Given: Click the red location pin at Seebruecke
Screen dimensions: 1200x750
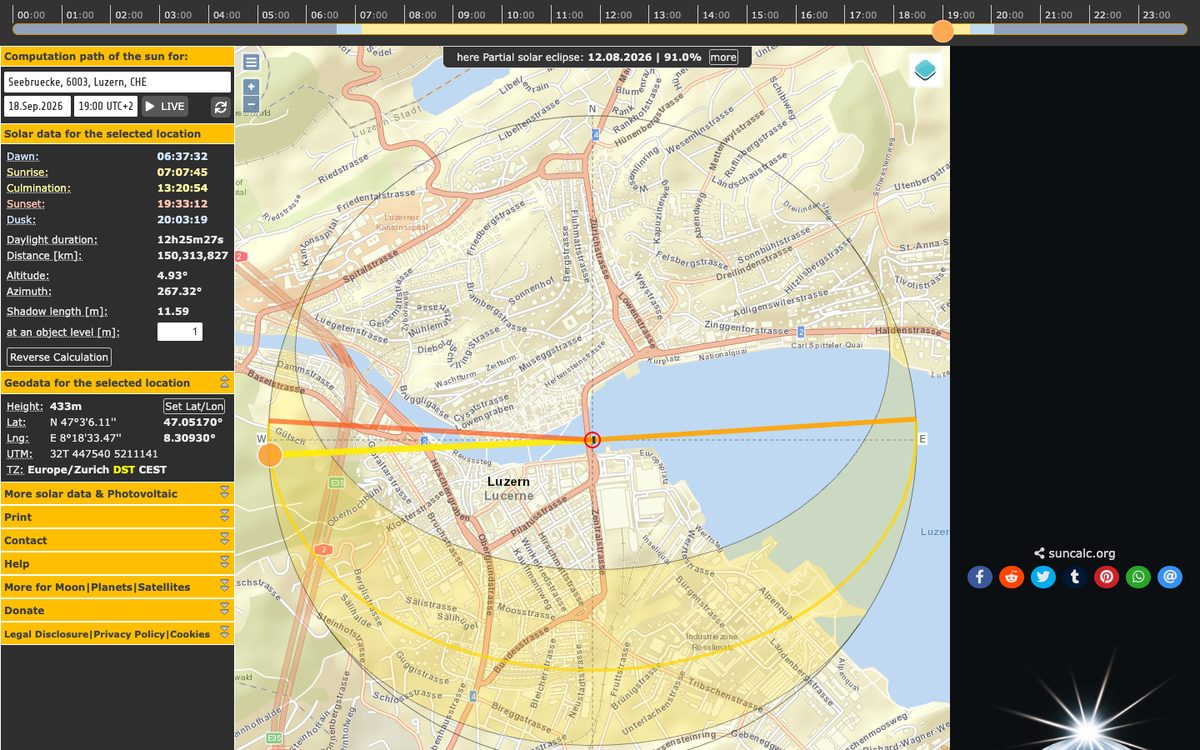Looking at the screenshot, I should pyautogui.click(x=592, y=439).
